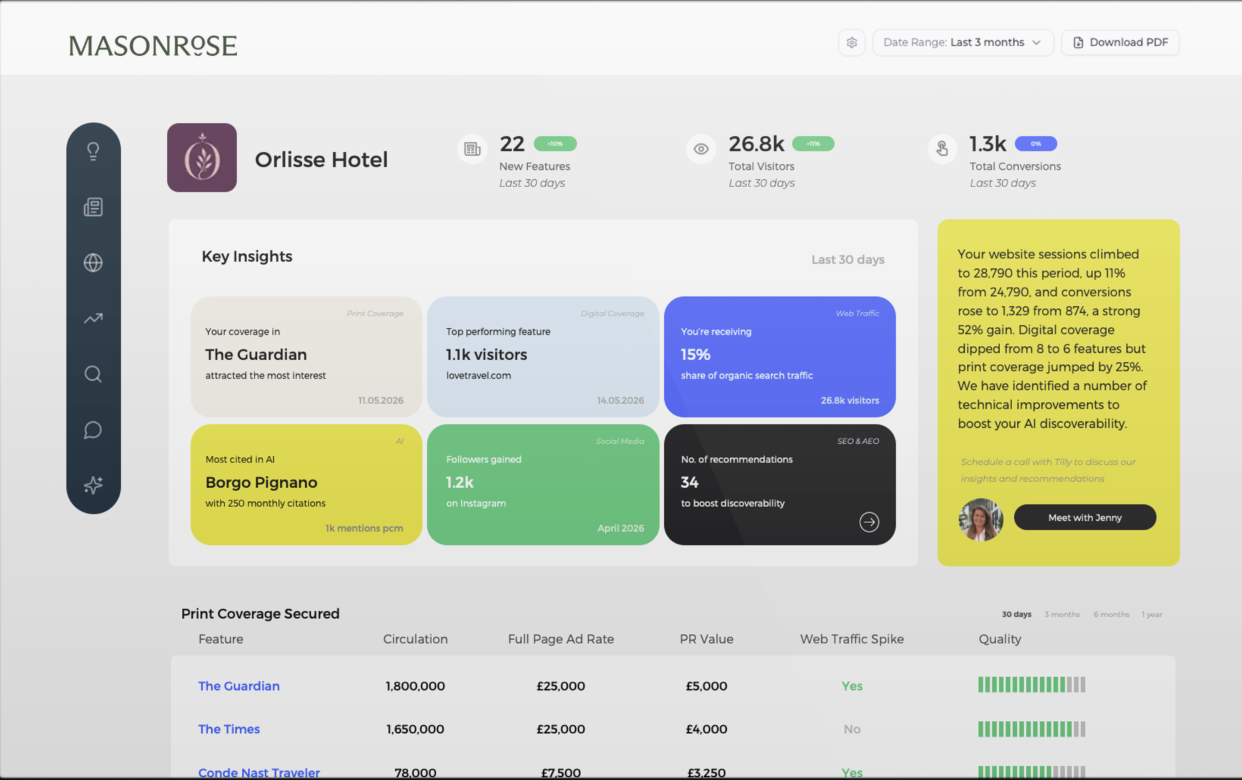Click the Quality column header
1242x780 pixels.
pos(1000,639)
